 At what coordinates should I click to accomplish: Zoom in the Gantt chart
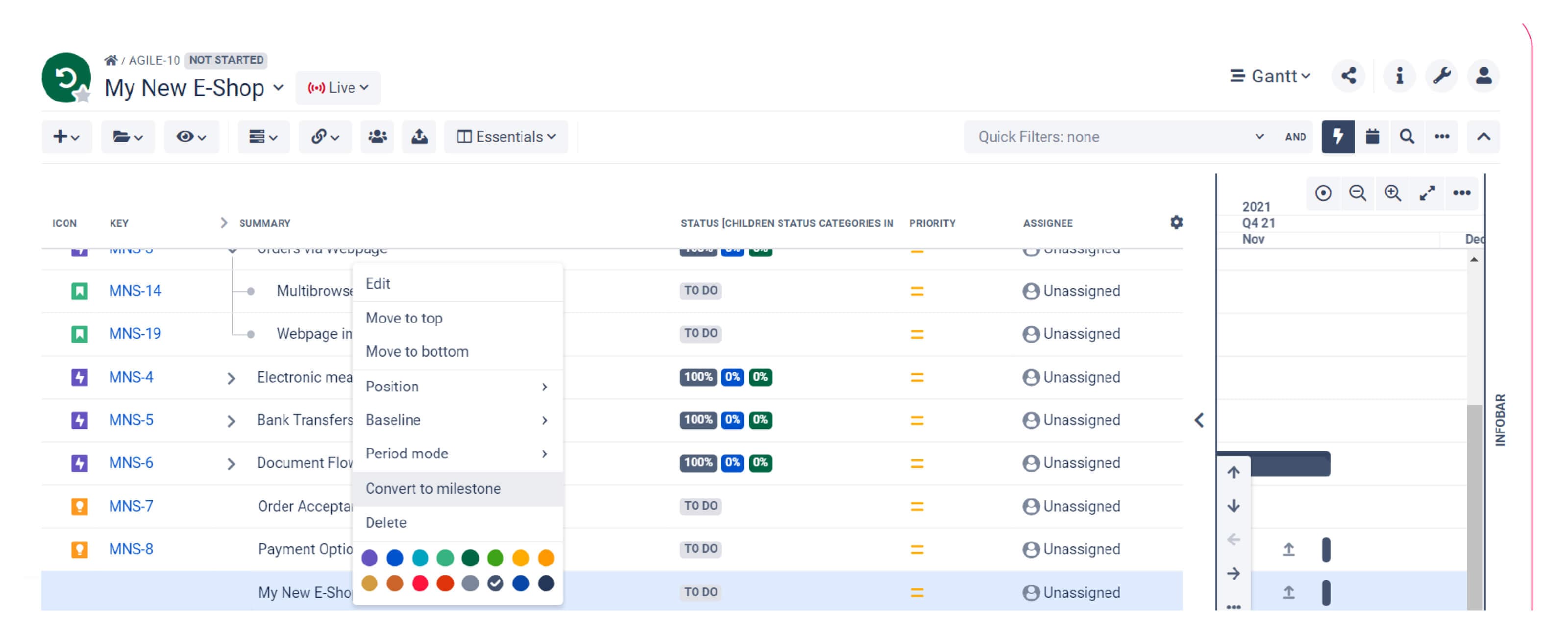coord(1393,194)
